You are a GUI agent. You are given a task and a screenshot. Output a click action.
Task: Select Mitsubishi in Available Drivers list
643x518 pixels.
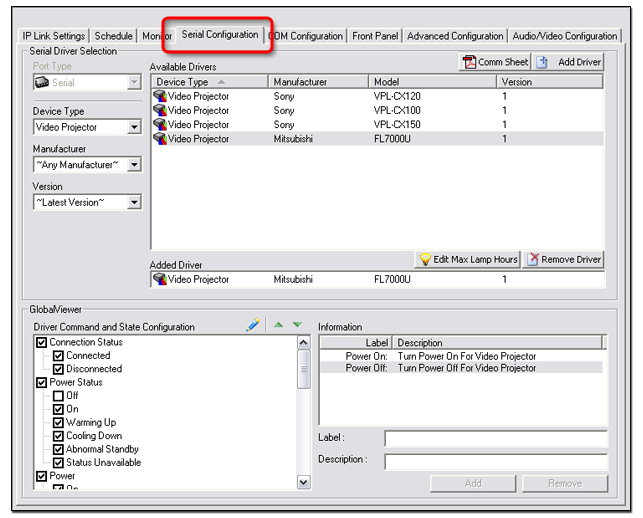point(293,139)
